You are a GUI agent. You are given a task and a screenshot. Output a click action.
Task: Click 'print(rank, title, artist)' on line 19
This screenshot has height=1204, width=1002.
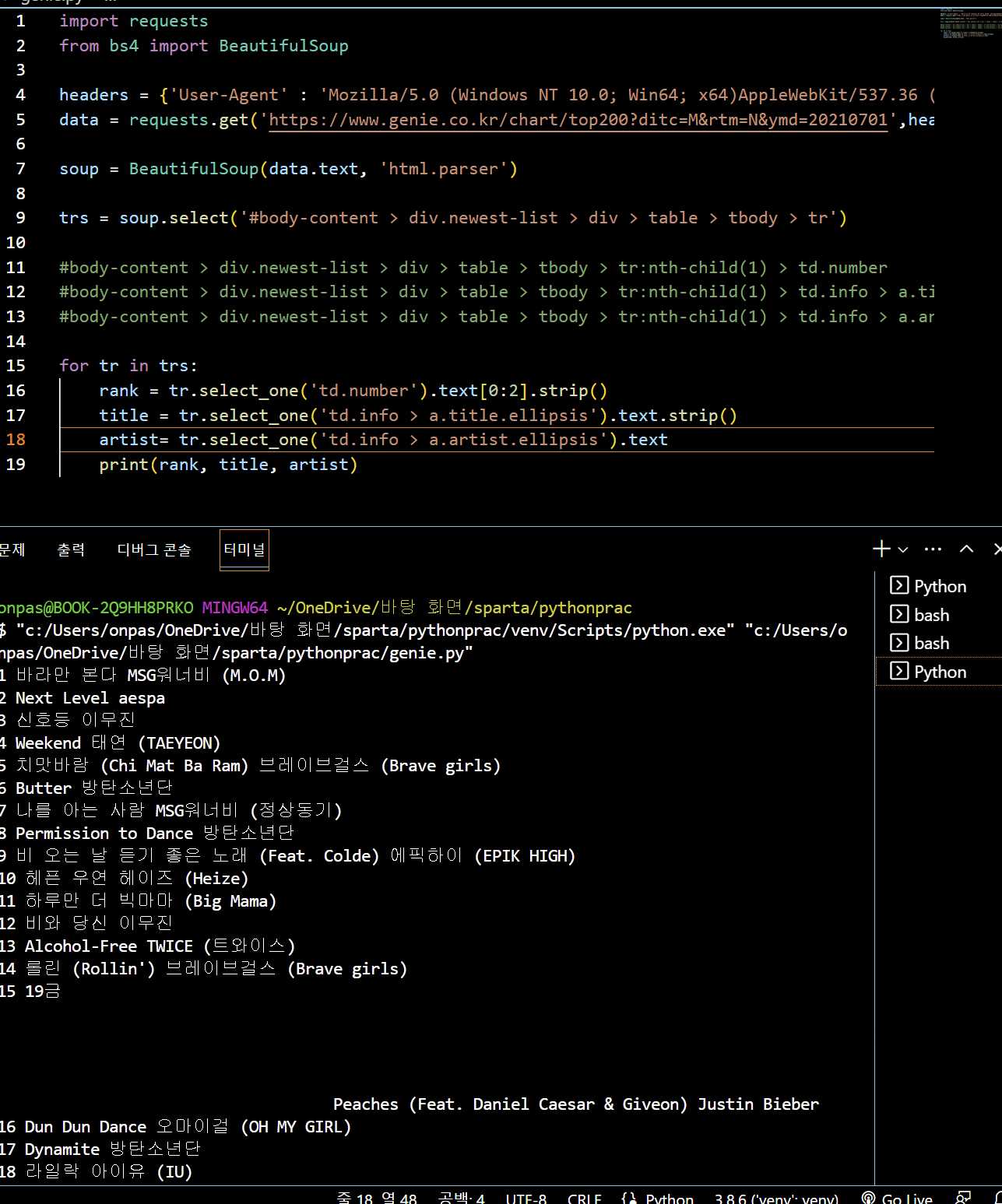coord(228,465)
